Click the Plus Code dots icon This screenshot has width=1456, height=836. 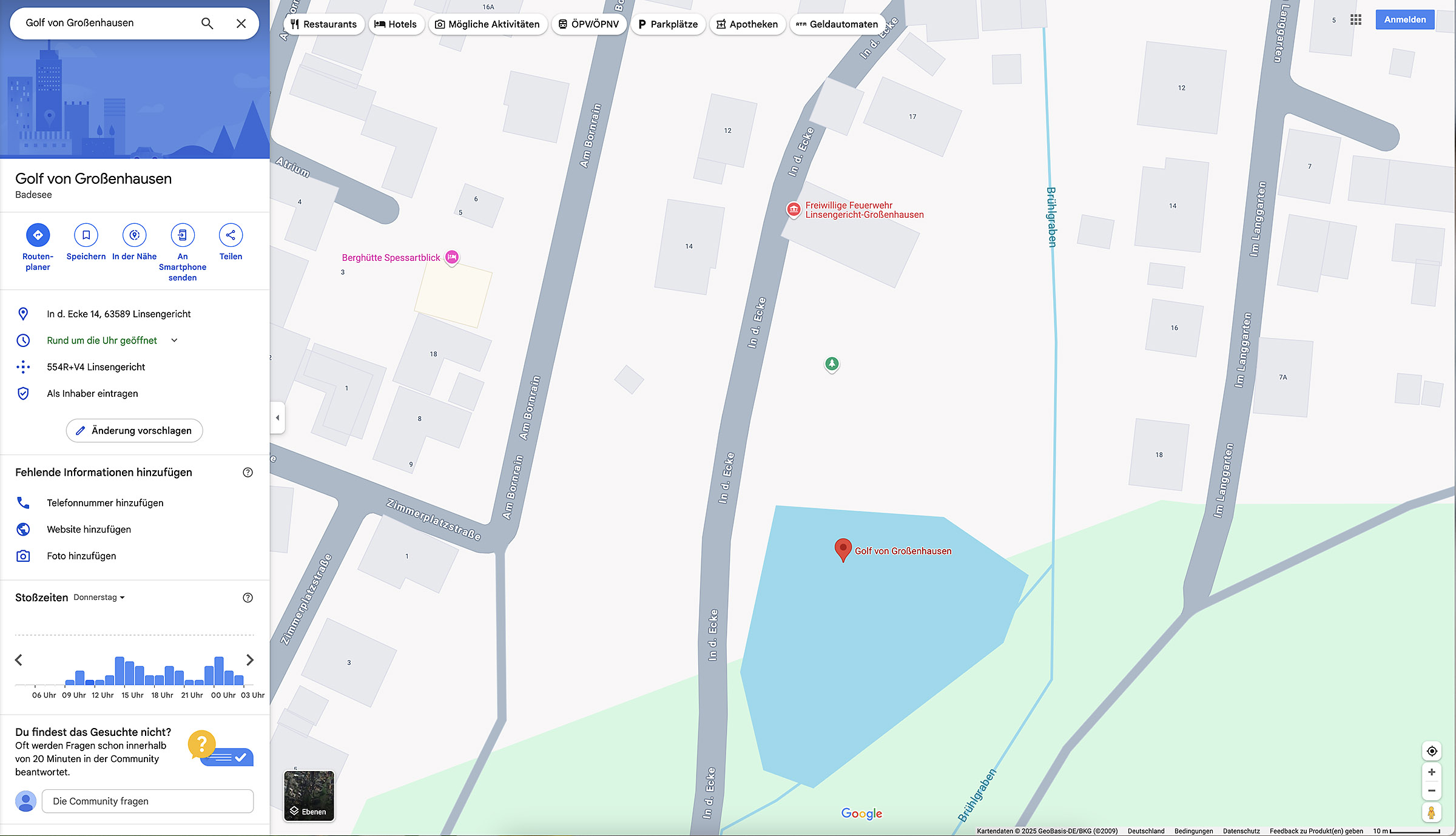[23, 366]
